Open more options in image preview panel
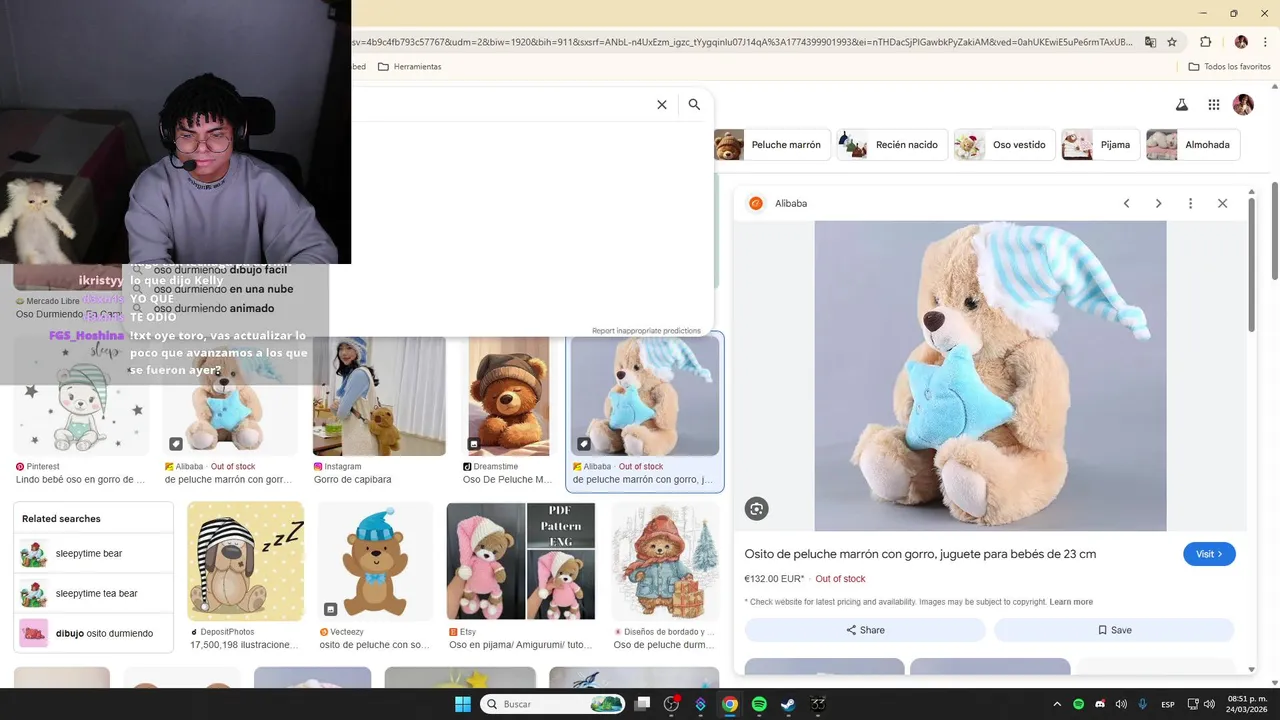The image size is (1280, 720). pyautogui.click(x=1190, y=203)
